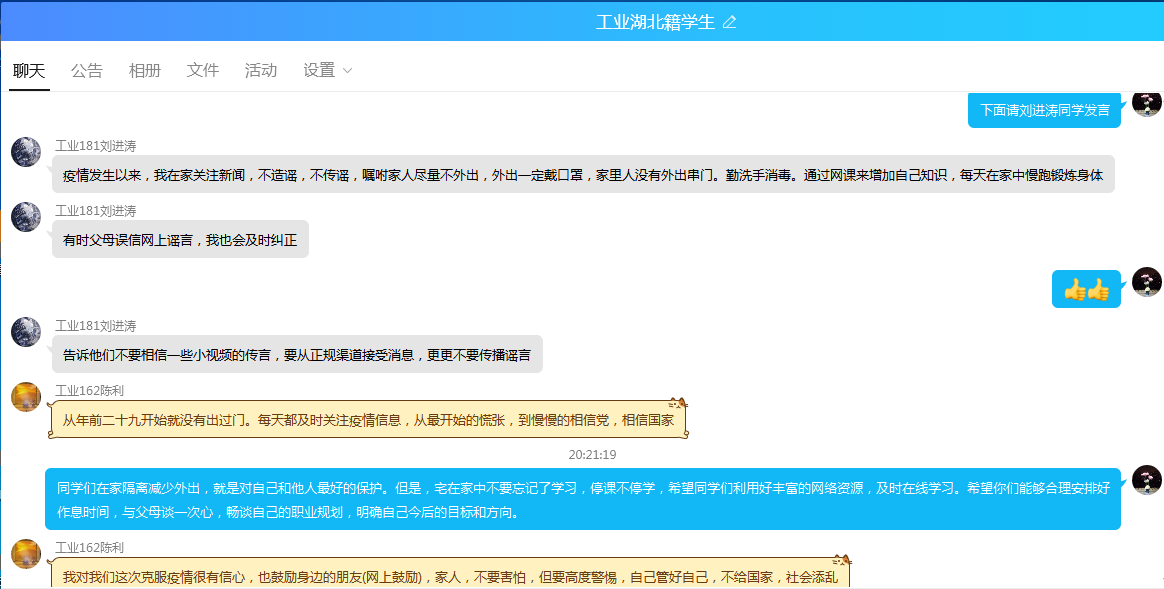The image size is (1164, 589).
Task: Expand the 设置 dropdown menu
Action: coord(327,71)
